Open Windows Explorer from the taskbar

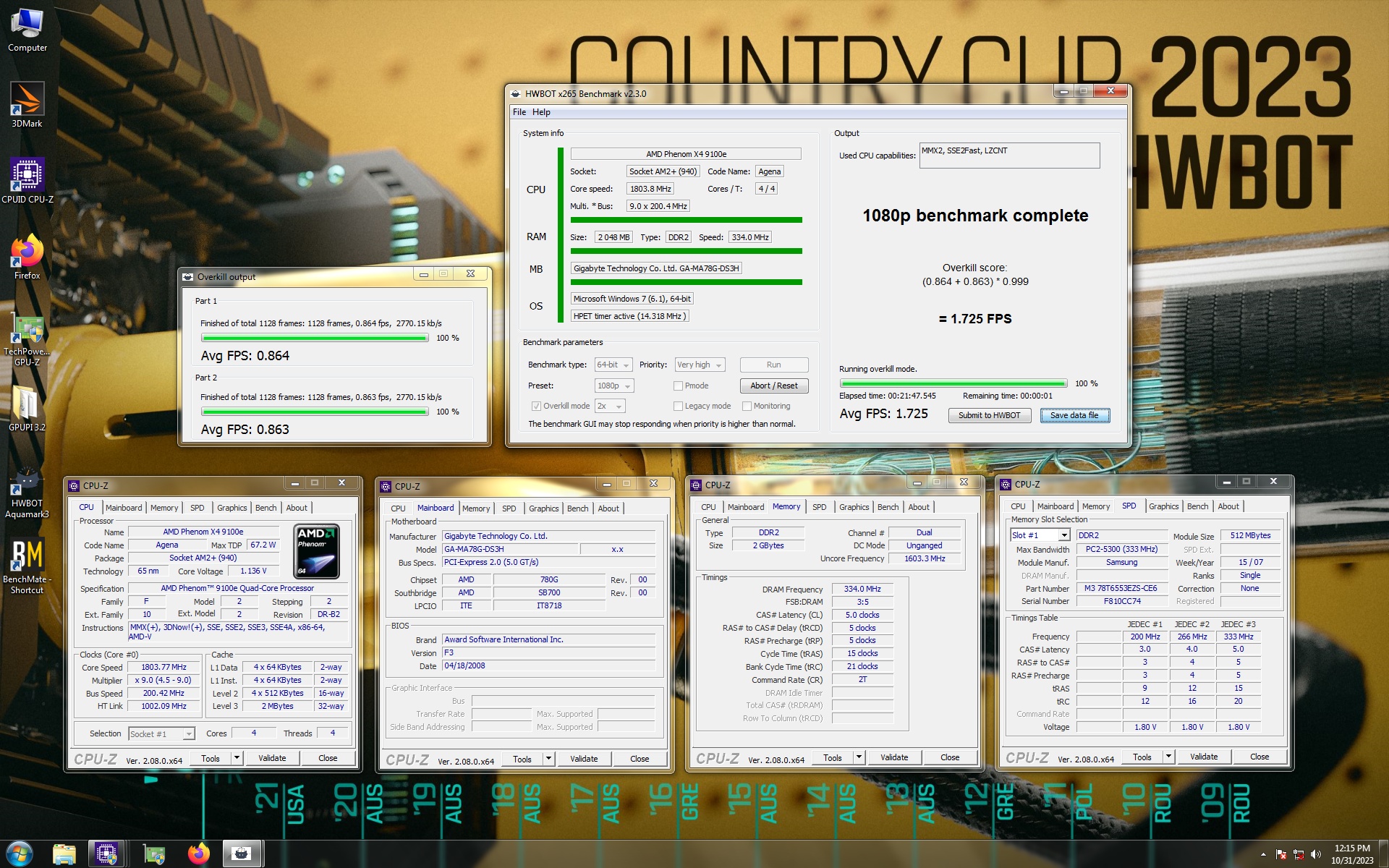64,854
